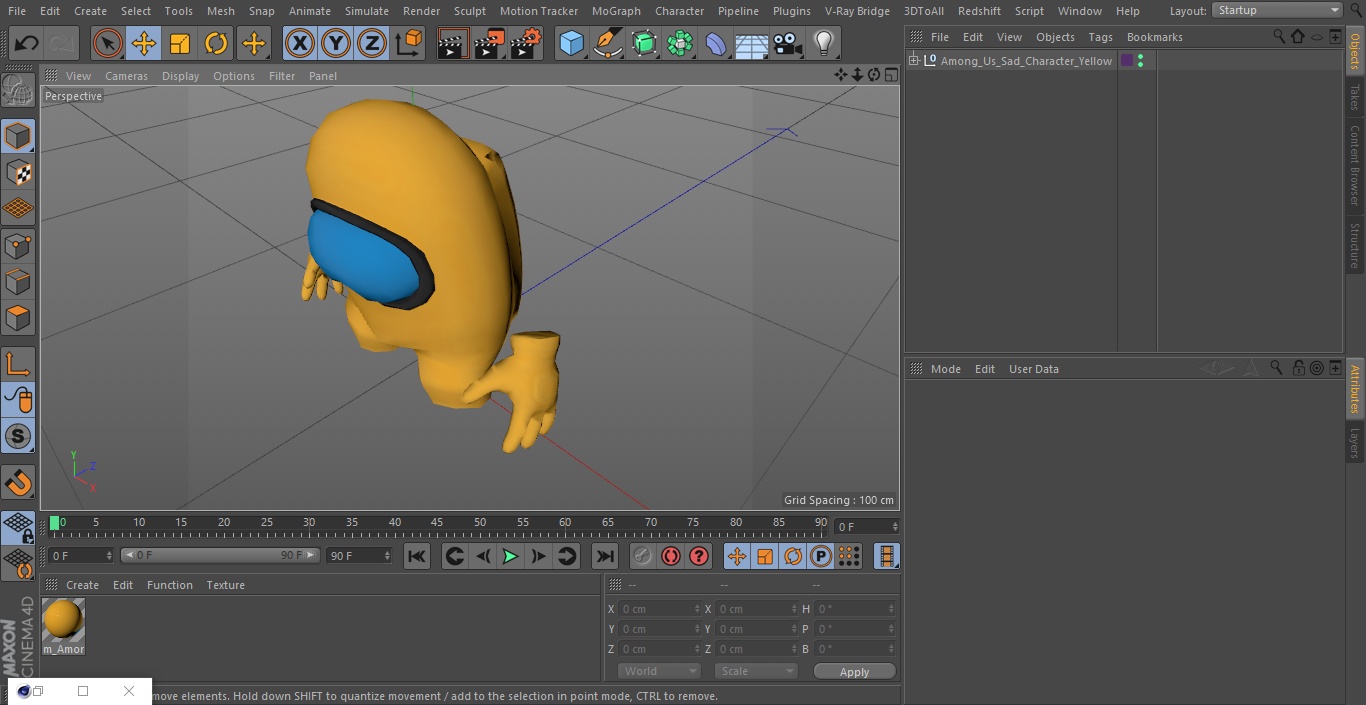Render the active view
This screenshot has height=705, width=1366.
453,43
